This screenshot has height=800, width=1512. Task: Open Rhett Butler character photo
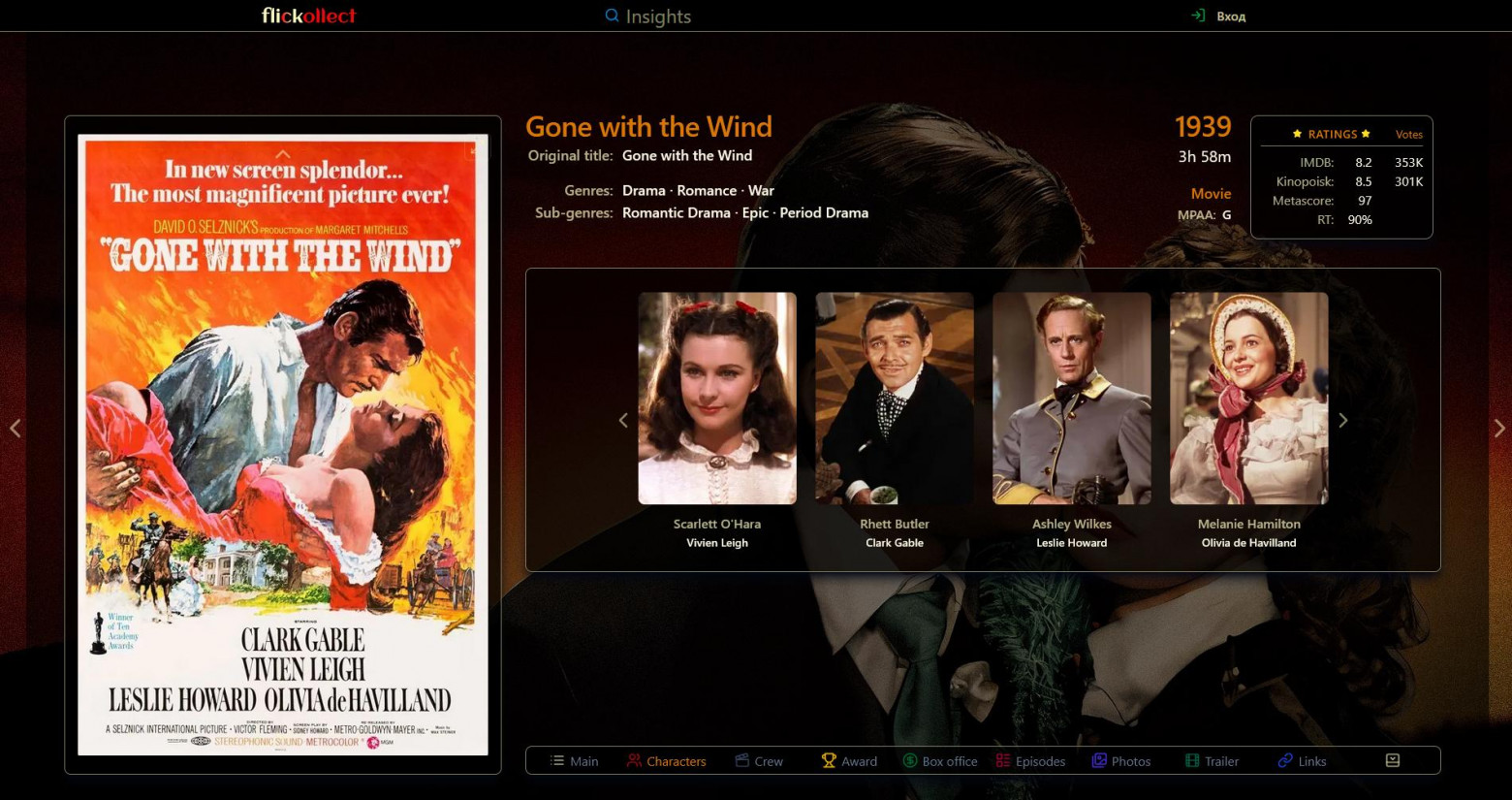895,399
